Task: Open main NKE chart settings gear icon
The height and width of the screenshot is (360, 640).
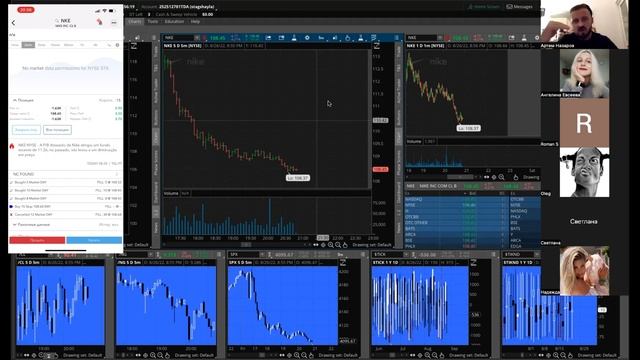Action: pyautogui.click(x=307, y=38)
